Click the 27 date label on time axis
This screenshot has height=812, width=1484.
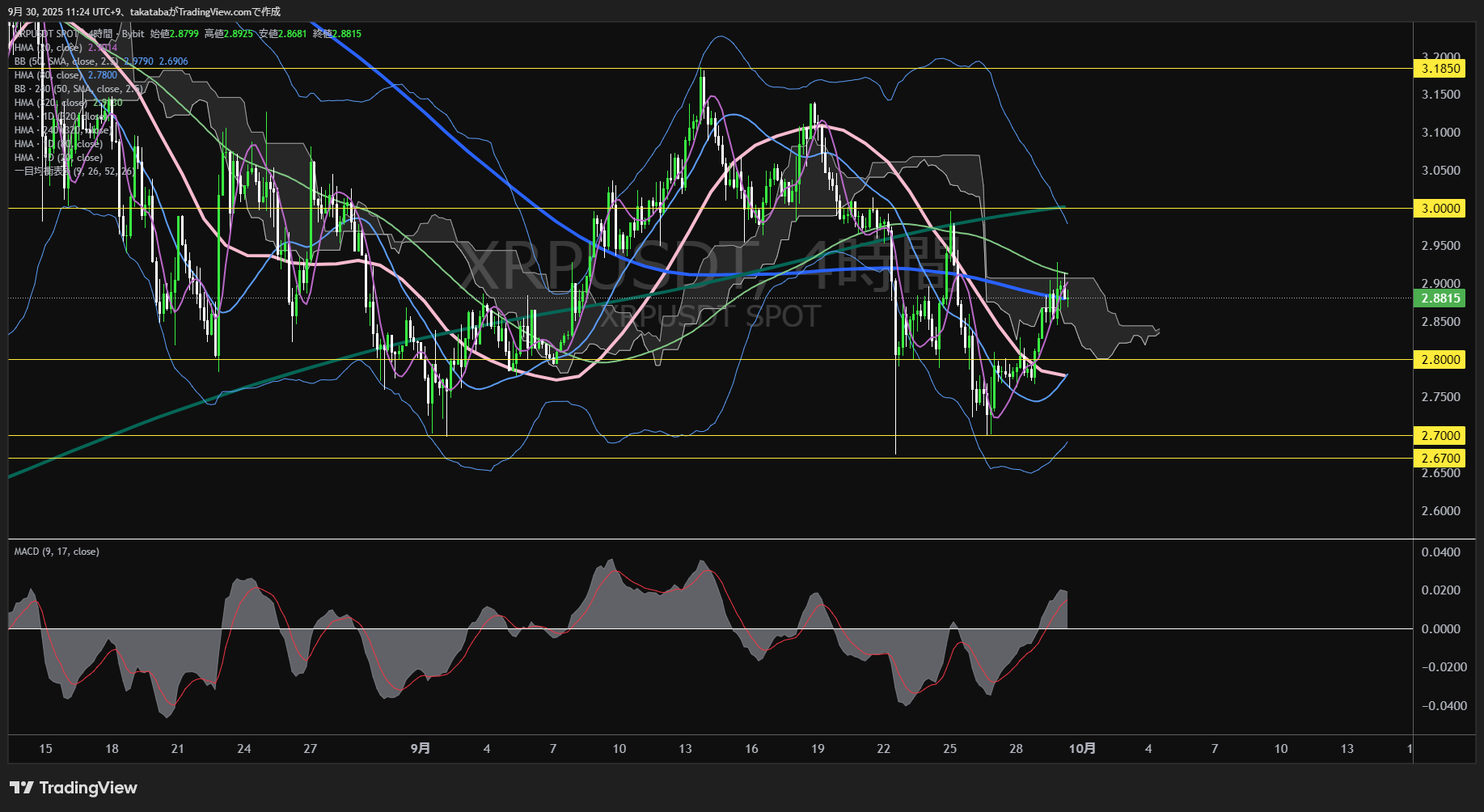[x=311, y=749]
